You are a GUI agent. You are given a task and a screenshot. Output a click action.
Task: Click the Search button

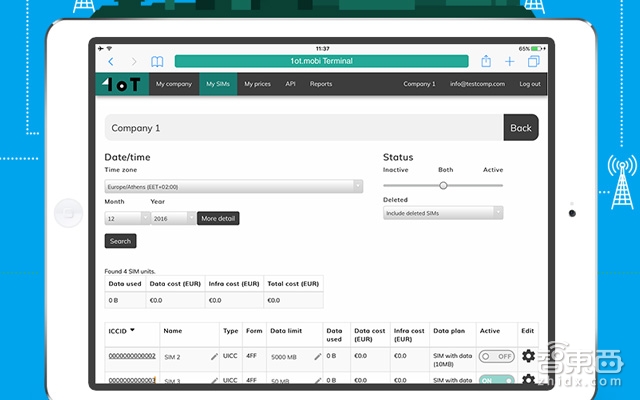(120, 241)
